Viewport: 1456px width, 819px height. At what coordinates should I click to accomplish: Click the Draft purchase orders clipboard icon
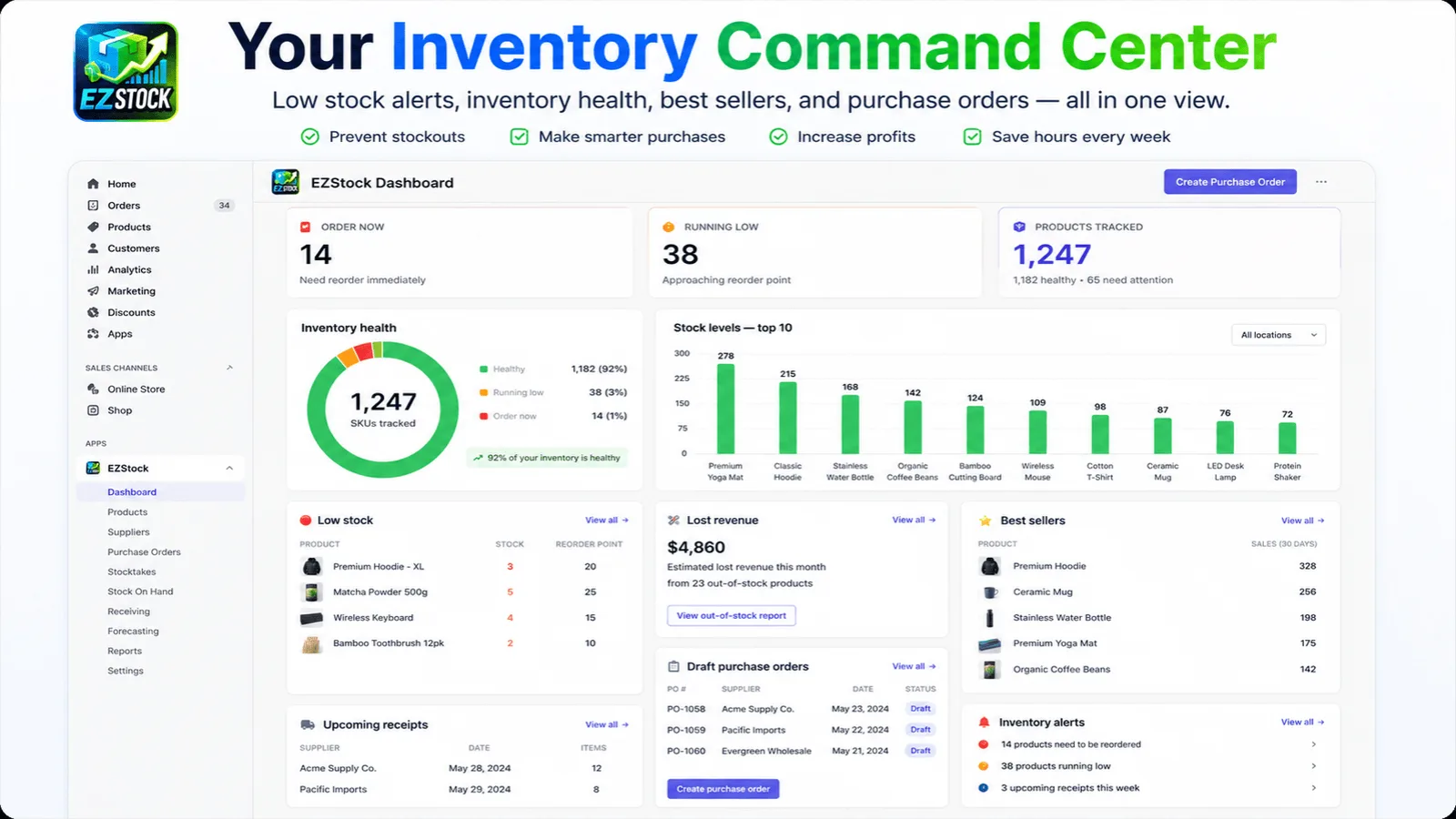click(673, 666)
